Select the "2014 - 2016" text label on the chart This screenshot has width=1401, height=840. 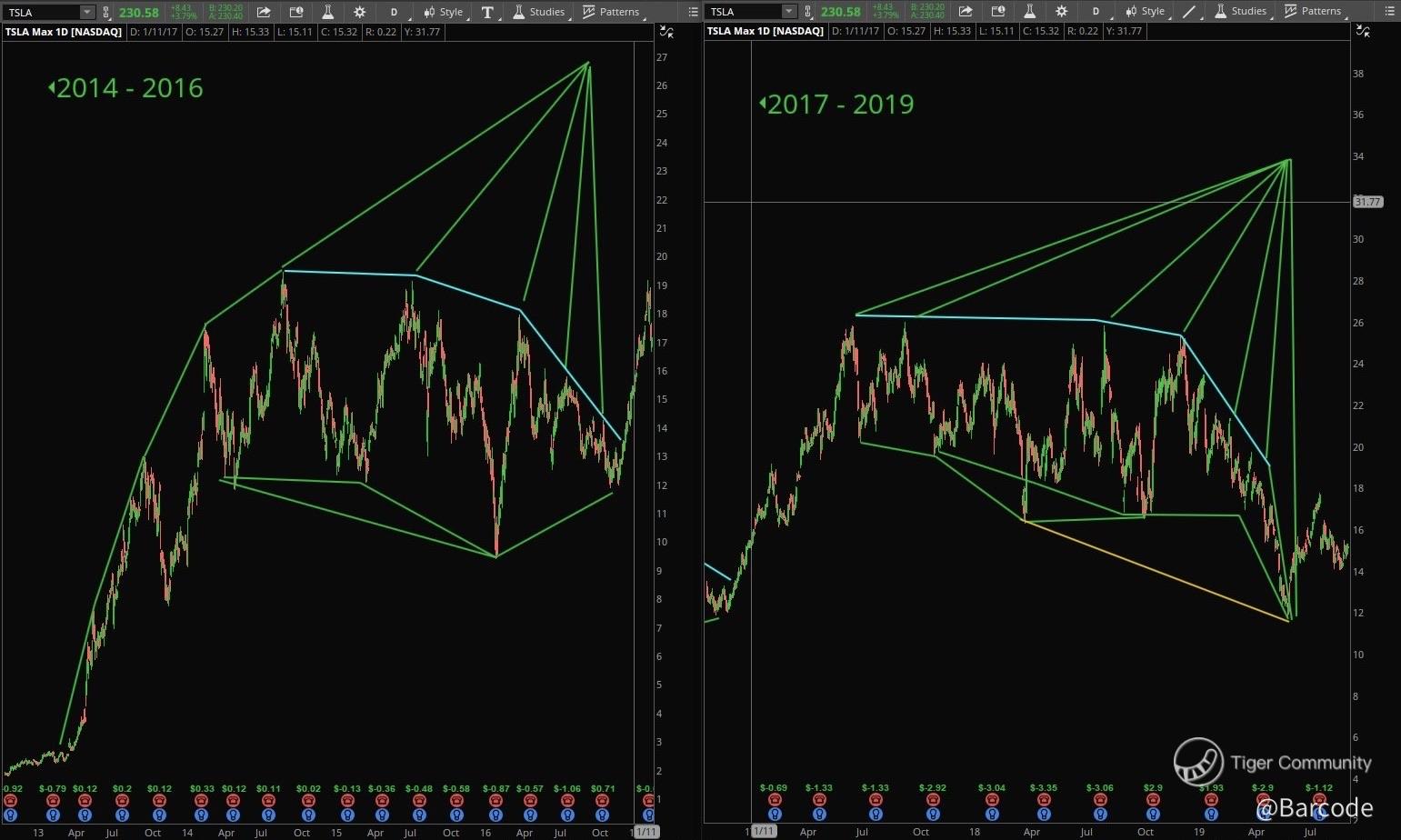[x=130, y=88]
